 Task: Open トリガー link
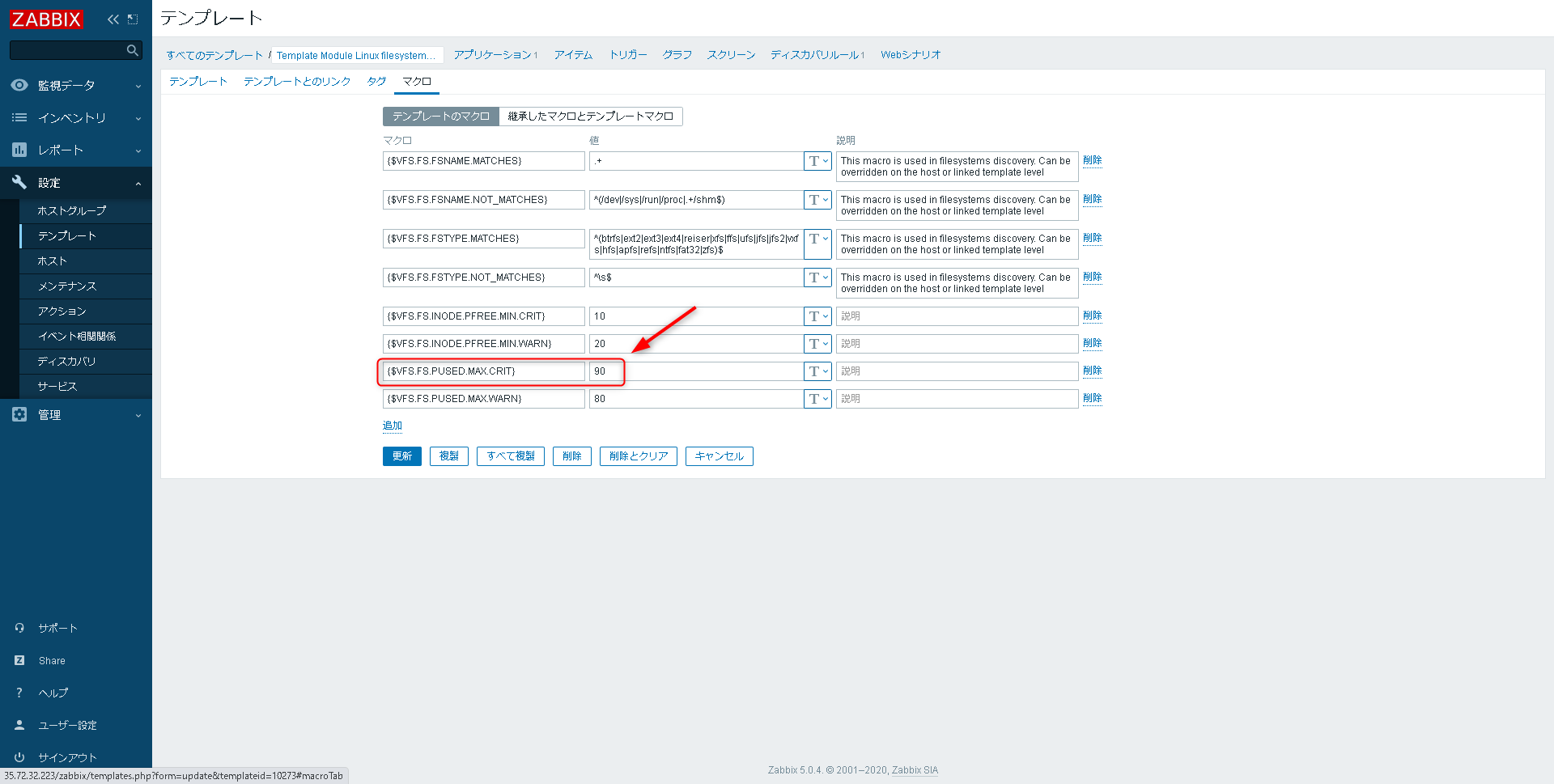point(628,55)
